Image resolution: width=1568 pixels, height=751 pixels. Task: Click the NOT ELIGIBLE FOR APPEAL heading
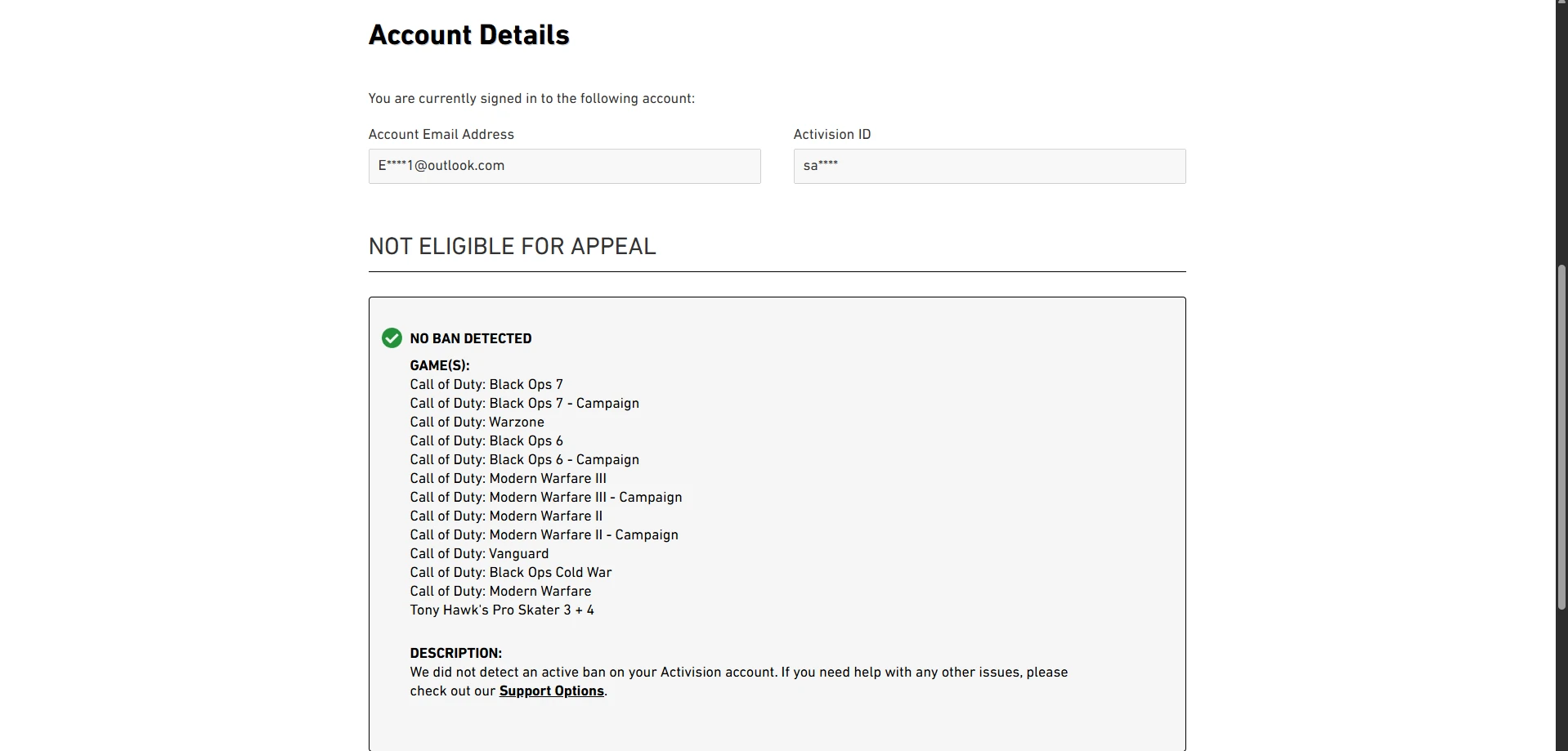tap(512, 246)
